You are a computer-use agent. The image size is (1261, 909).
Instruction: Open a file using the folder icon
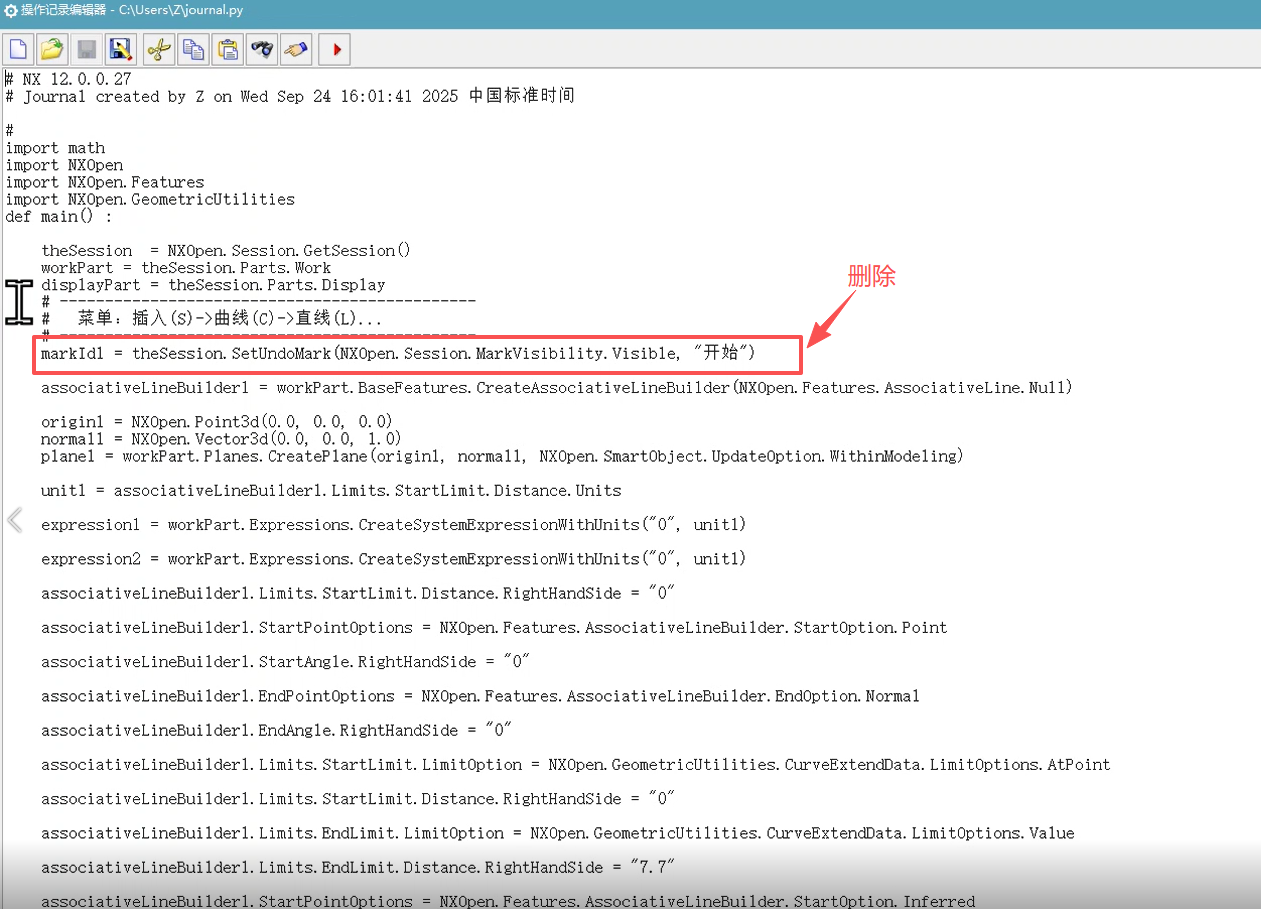click(x=52, y=48)
